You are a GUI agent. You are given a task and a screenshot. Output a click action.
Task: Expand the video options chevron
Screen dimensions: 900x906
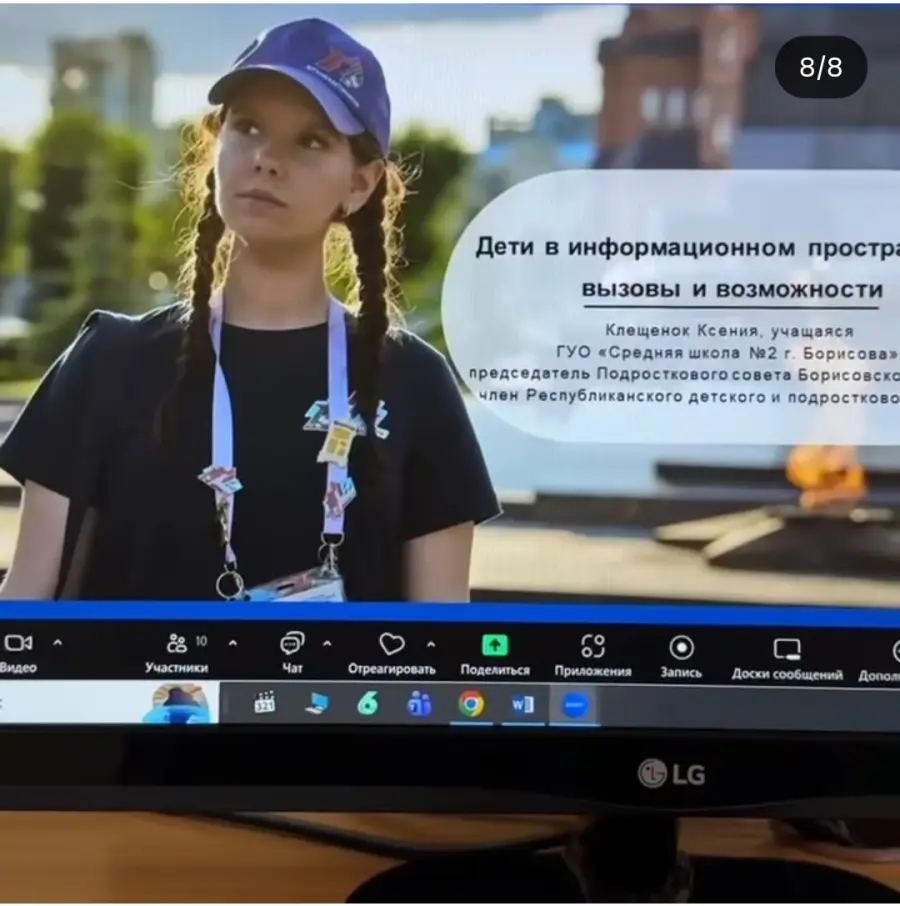point(57,643)
